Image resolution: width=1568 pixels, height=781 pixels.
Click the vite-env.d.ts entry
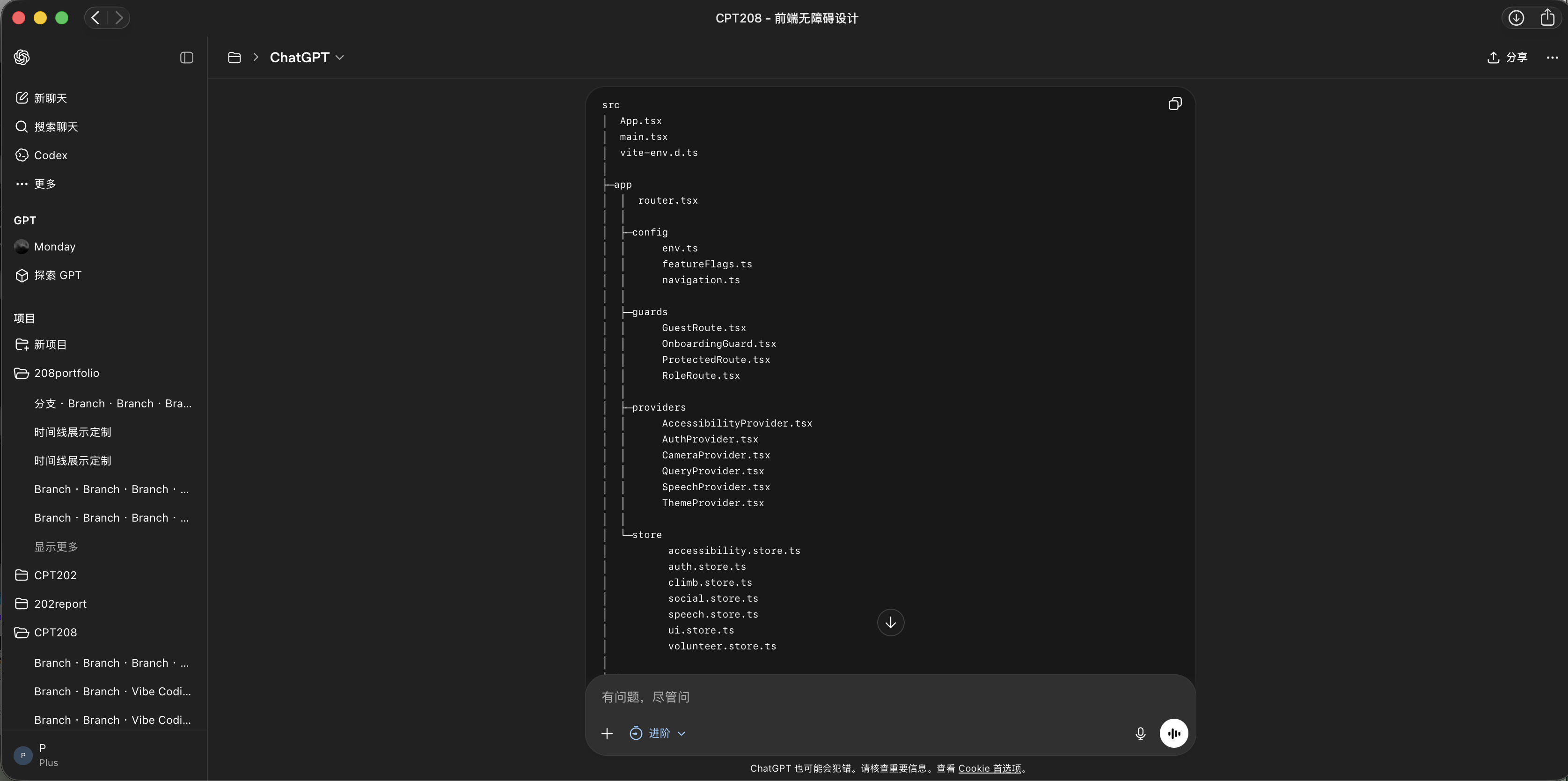click(x=659, y=153)
